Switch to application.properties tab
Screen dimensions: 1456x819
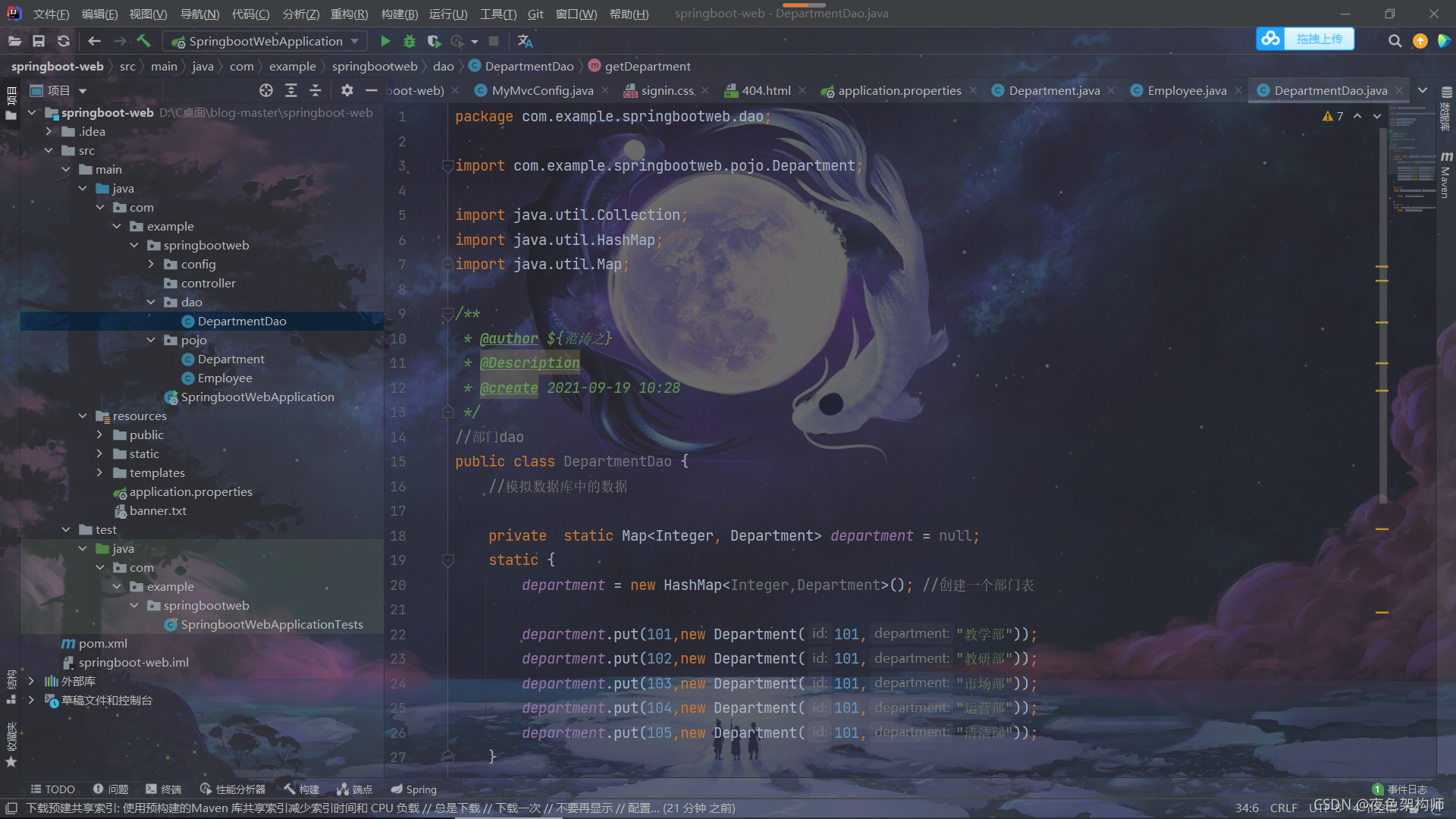click(899, 90)
